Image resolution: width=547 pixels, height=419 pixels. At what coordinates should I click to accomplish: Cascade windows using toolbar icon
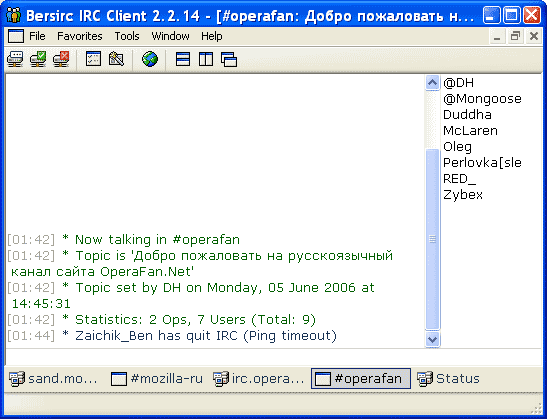(x=229, y=59)
